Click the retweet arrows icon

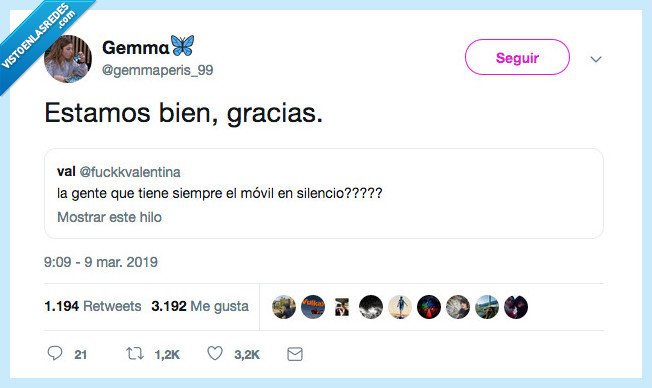135,354
